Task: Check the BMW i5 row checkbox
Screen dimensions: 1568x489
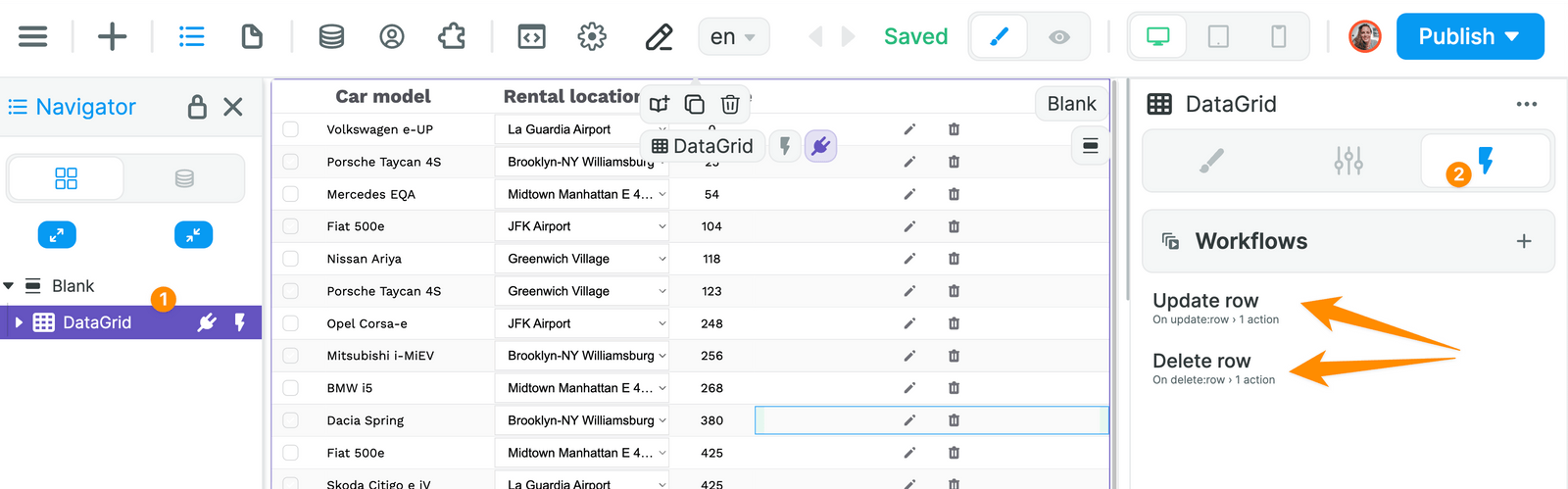Action: (290, 388)
